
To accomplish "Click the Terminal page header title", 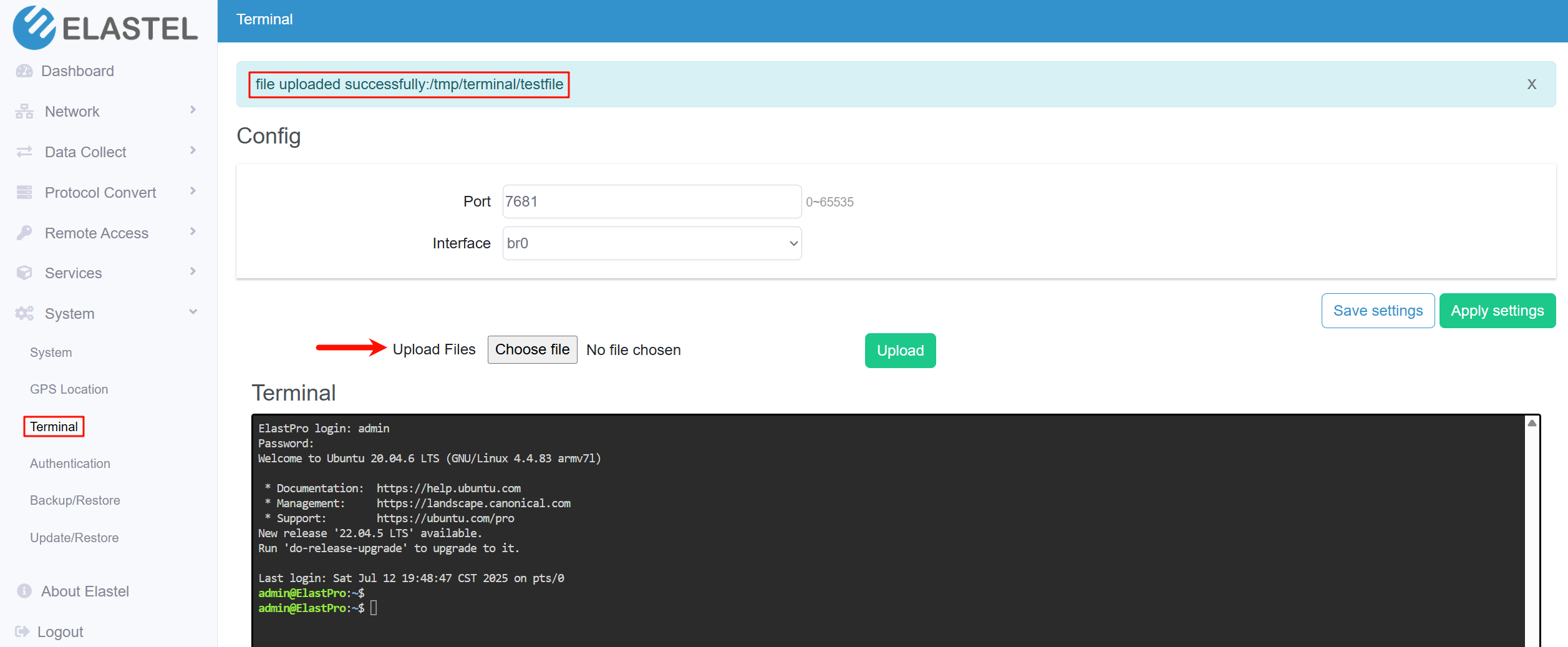I will point(264,19).
